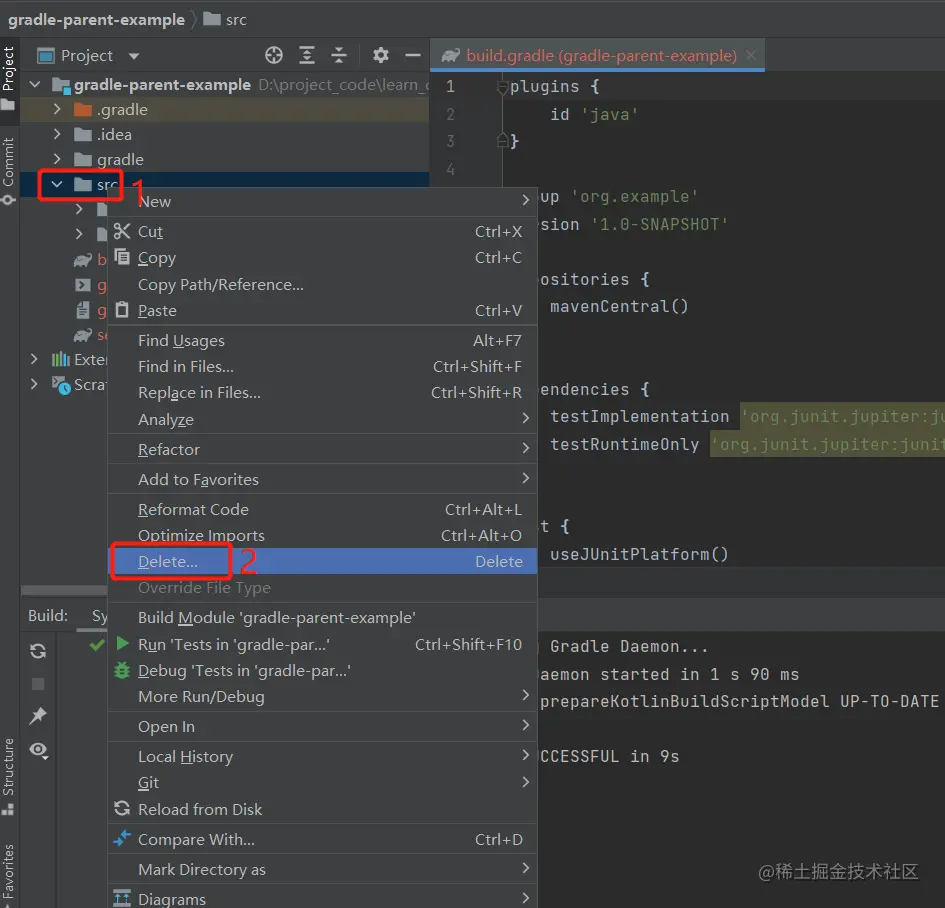Screen dimensions: 945x908
Task: Open the Commit tool window tab
Action: (8, 171)
